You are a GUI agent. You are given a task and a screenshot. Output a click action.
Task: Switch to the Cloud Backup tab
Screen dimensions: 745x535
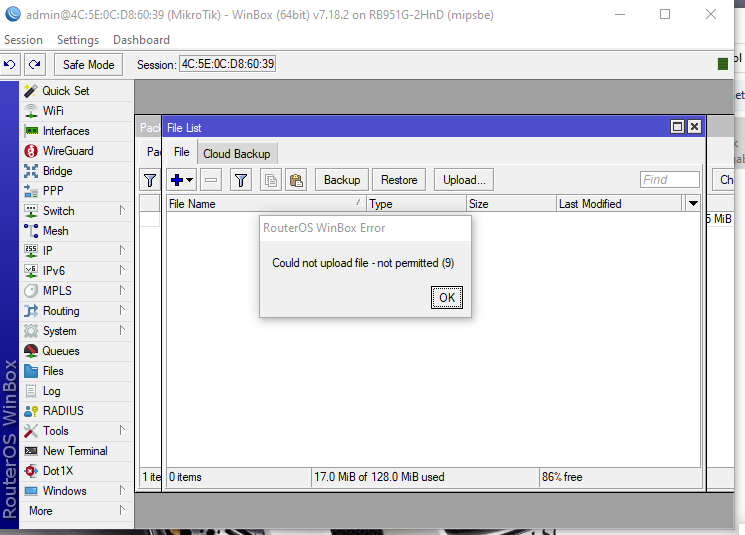237,153
